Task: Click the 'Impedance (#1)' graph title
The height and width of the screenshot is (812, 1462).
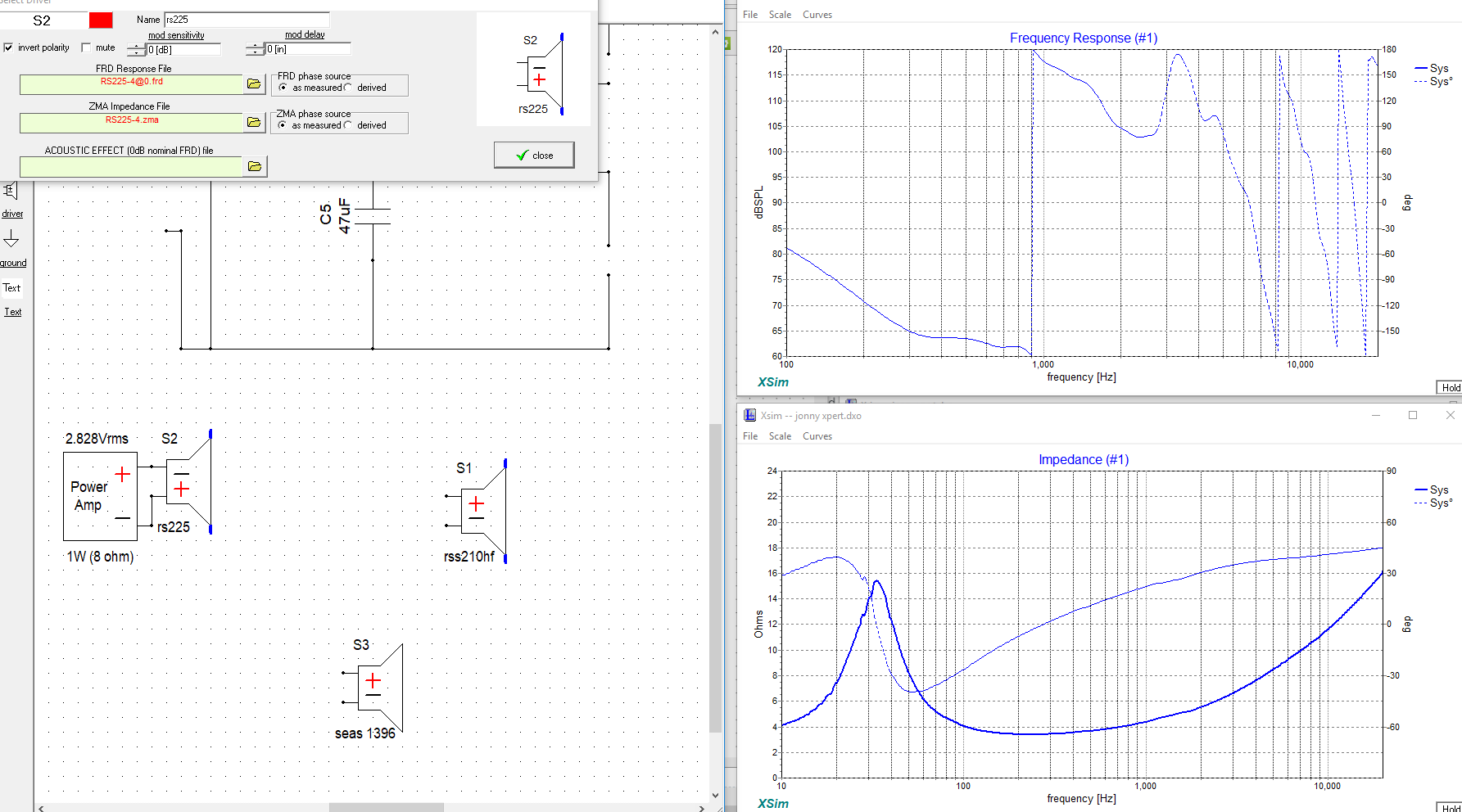Action: 1084,460
